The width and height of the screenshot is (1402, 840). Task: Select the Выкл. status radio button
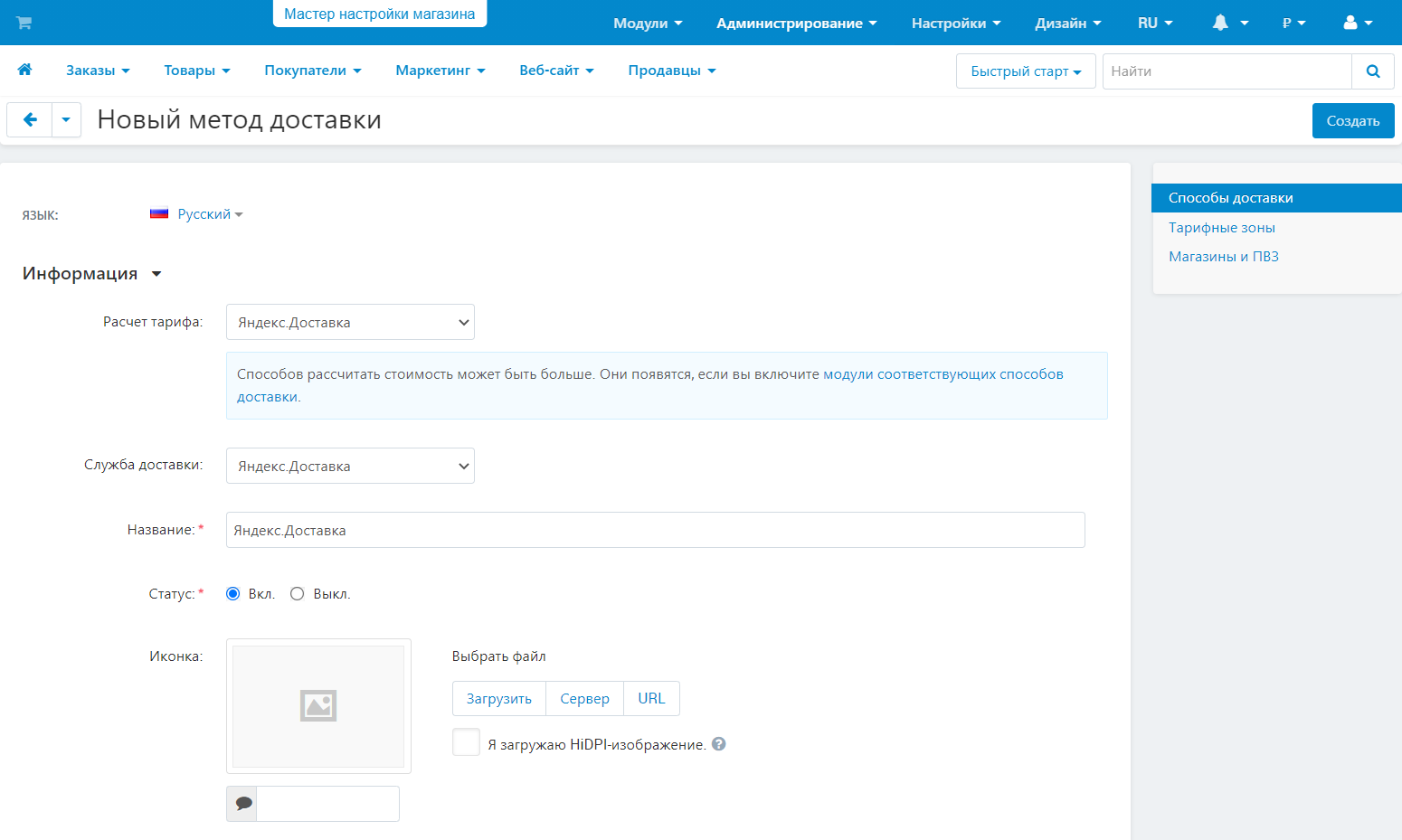pos(297,594)
